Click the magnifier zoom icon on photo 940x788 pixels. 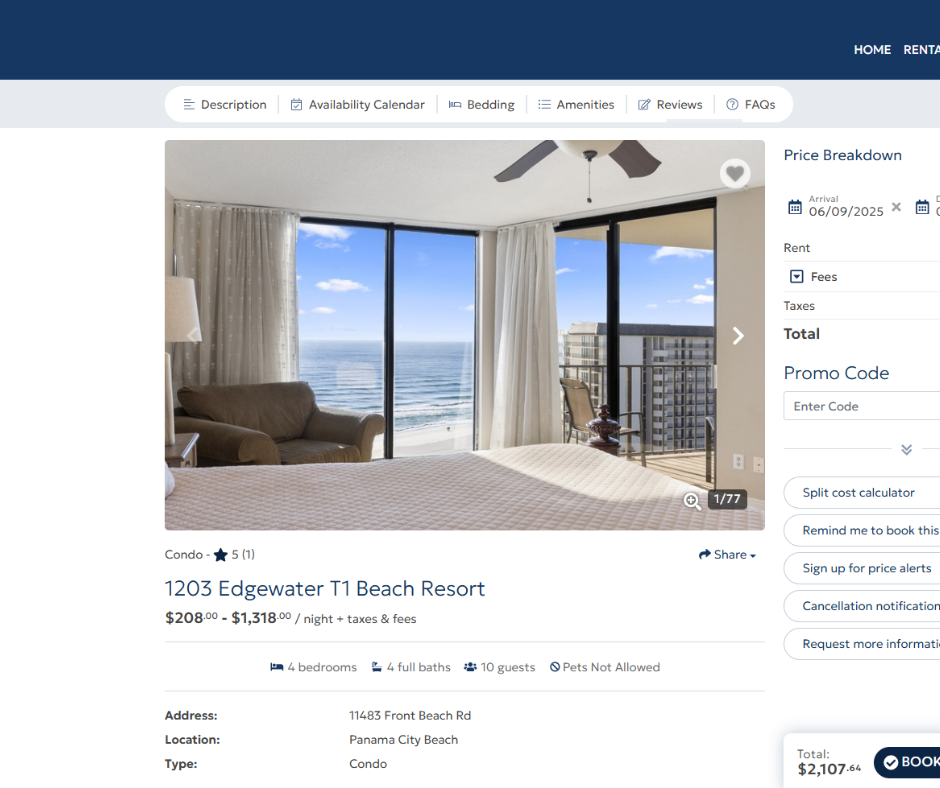[x=692, y=501]
